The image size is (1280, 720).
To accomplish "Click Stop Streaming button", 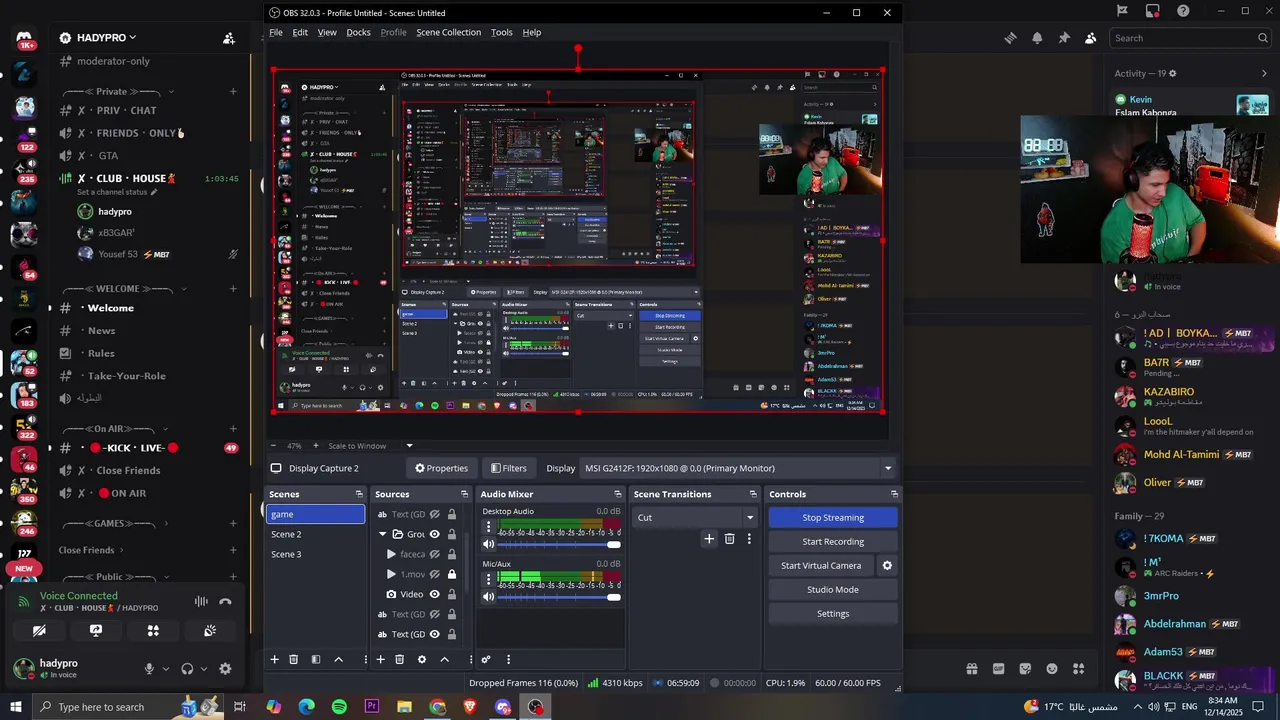I will 833,517.
